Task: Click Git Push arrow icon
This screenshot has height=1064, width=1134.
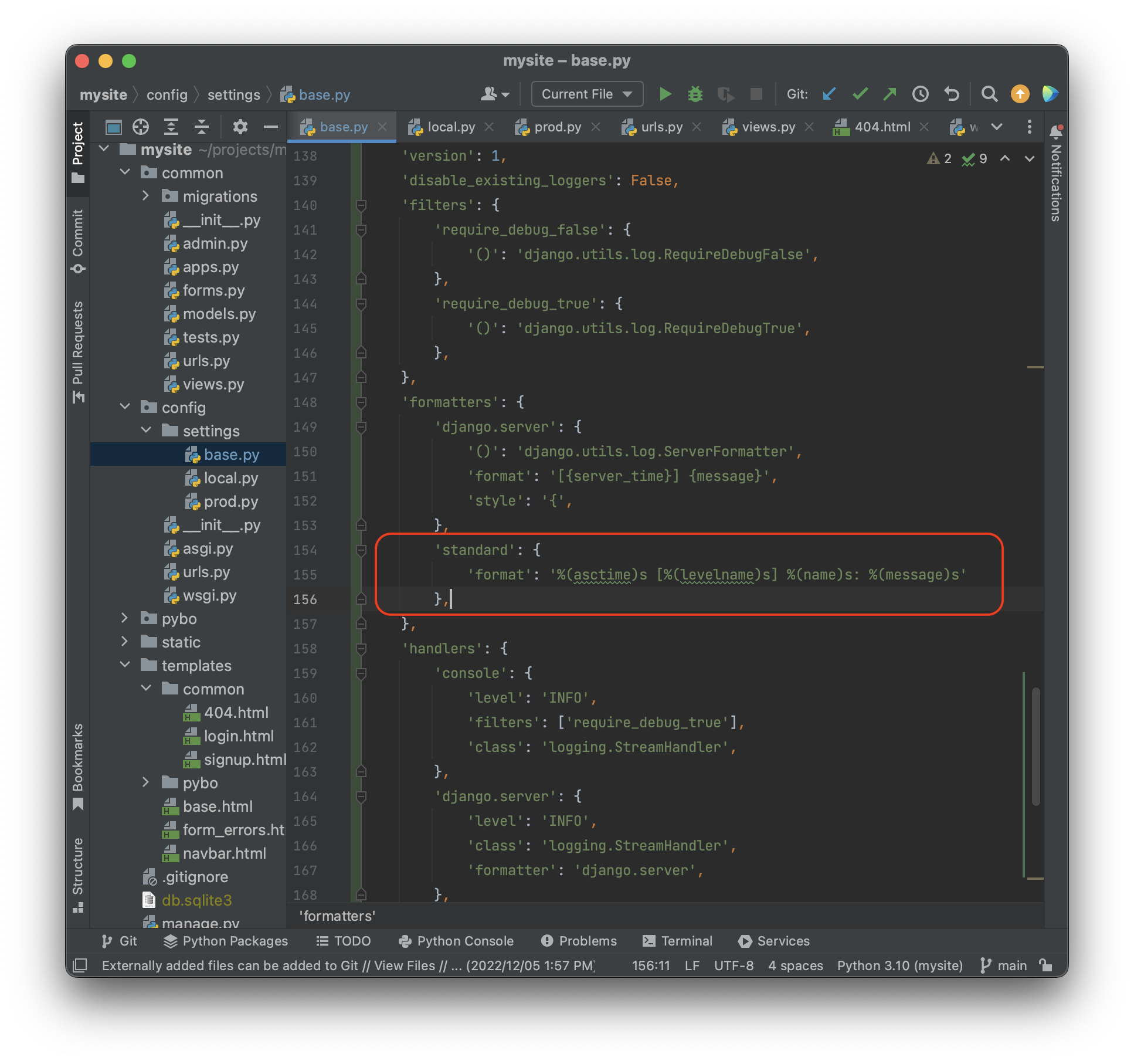Action: [890, 94]
